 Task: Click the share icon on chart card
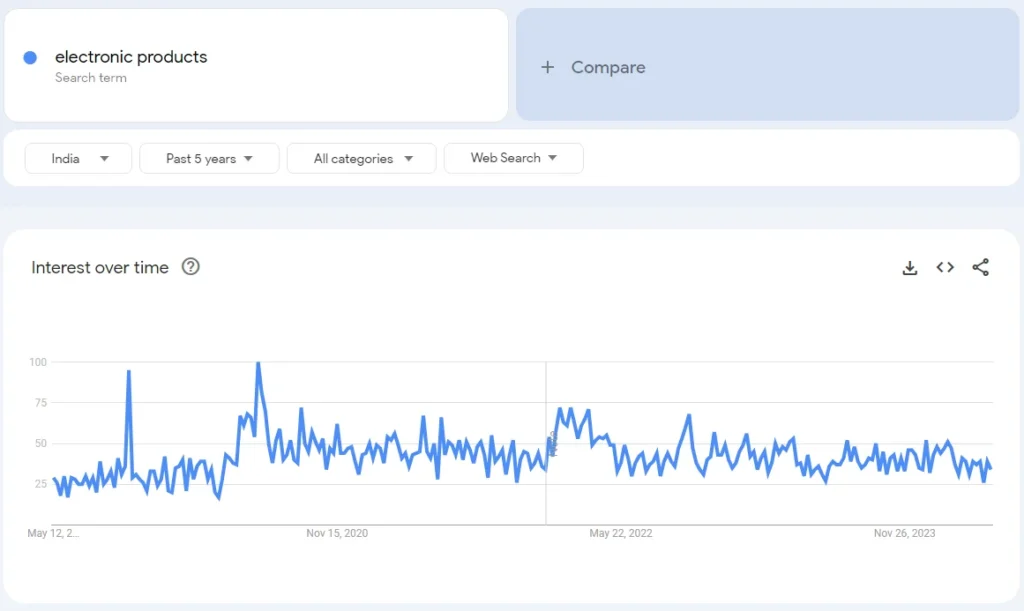click(980, 267)
